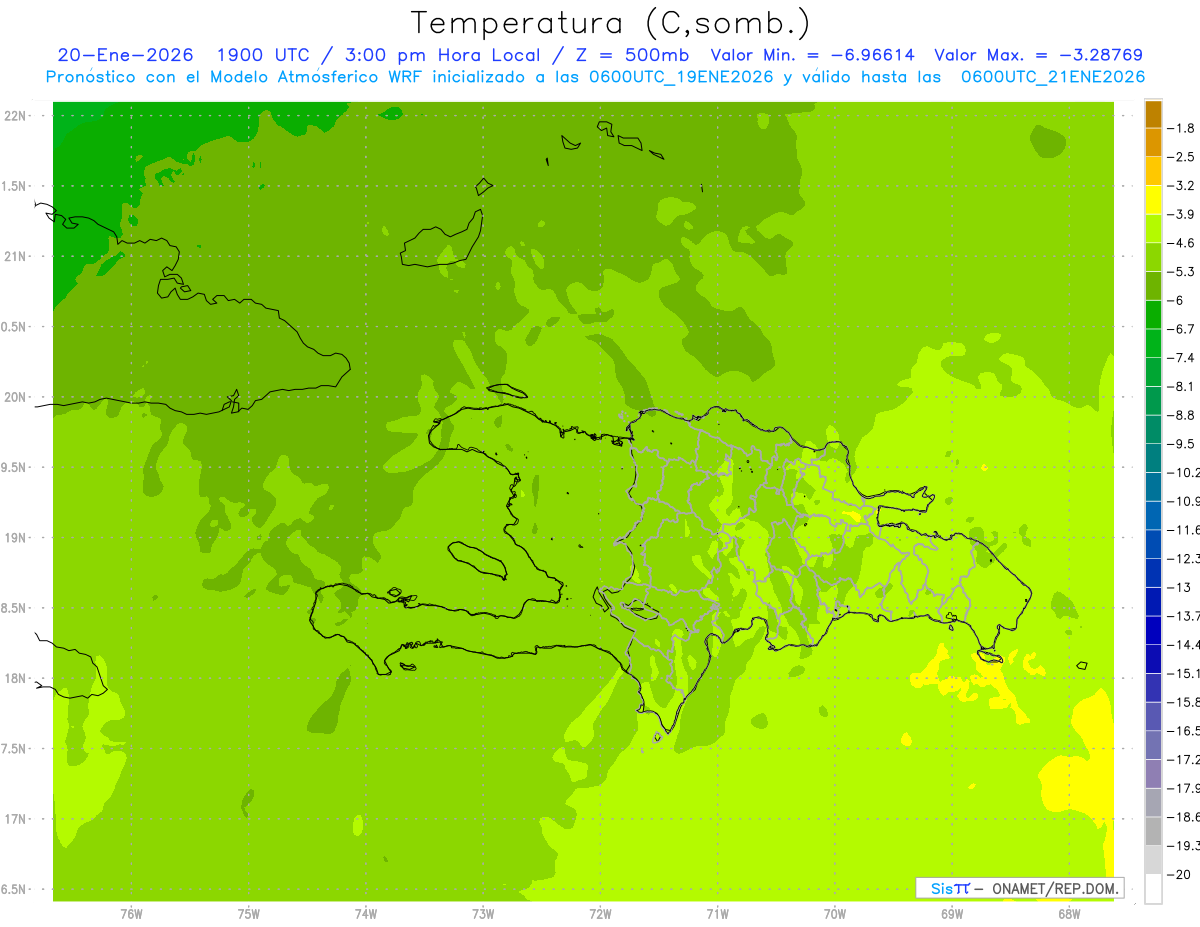Click the "76W" longitude axis label
The image size is (1200, 927).
[x=131, y=914]
